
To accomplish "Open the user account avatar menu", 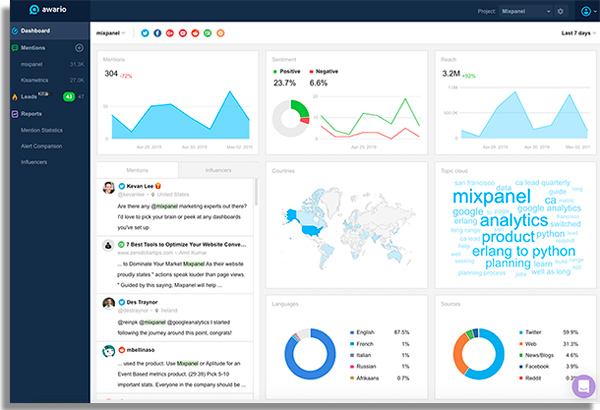I will pyautogui.click(x=589, y=11).
